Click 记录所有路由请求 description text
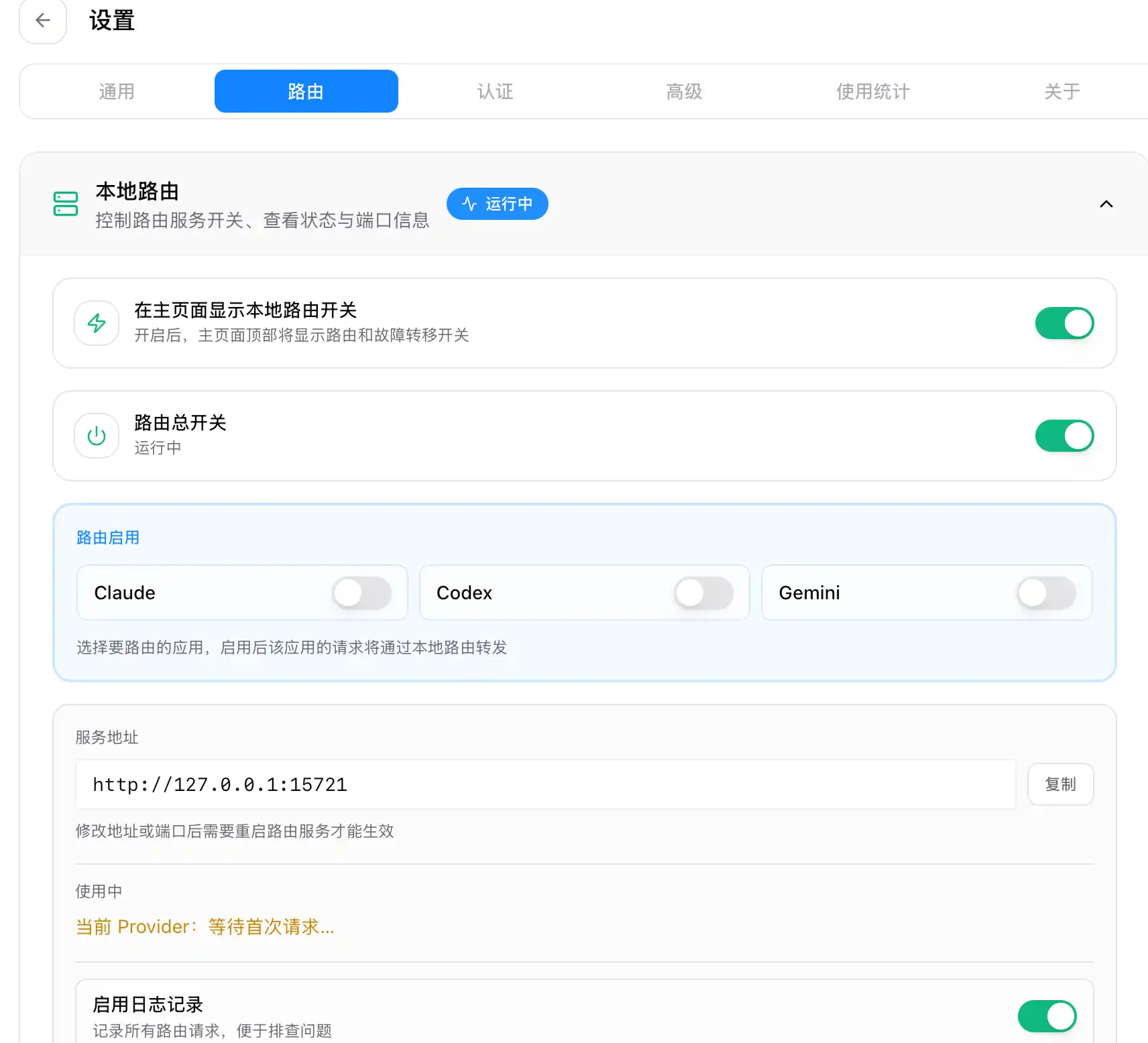The image size is (1148, 1043). [213, 1031]
